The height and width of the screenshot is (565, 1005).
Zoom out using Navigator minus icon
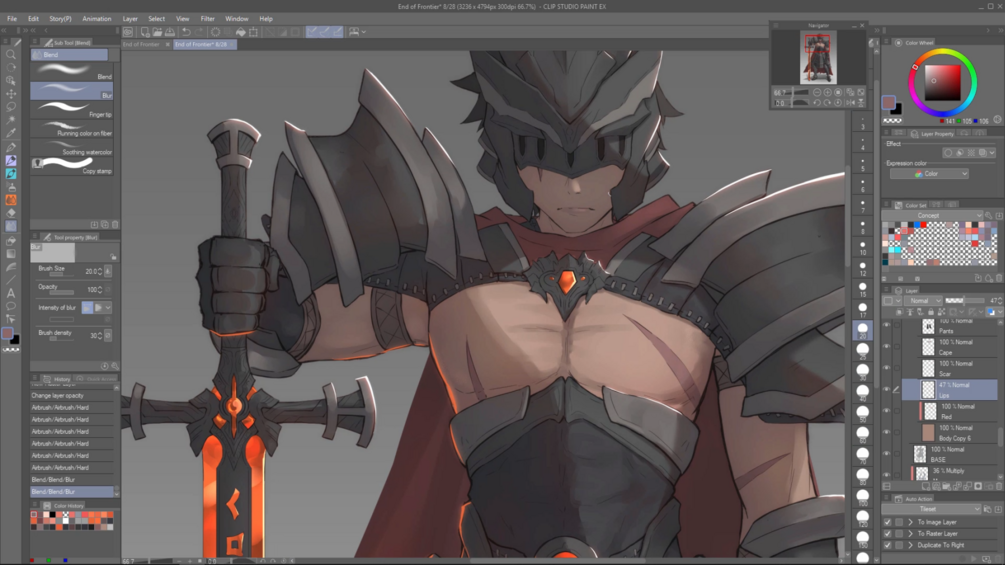click(817, 92)
